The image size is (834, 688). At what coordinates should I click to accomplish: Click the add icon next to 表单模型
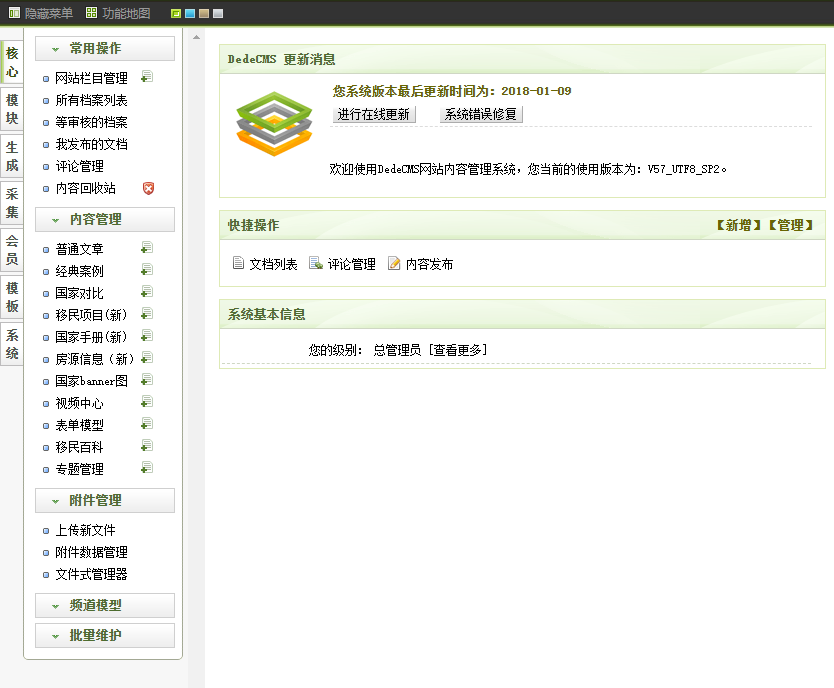[x=147, y=424]
